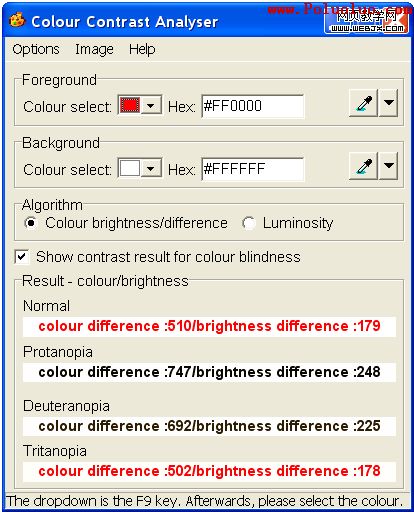Open the Help menu

coord(142,49)
